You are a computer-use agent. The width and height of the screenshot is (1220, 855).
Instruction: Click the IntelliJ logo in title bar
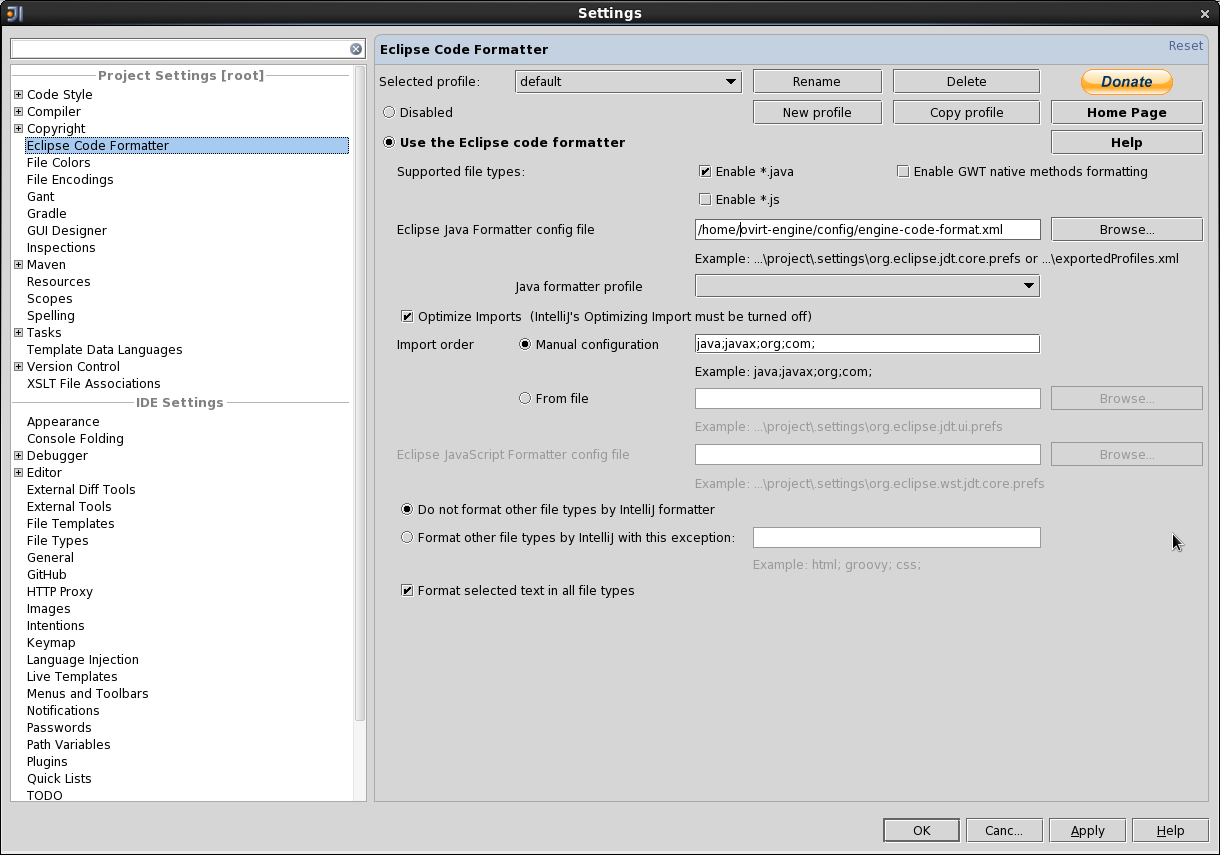[x=14, y=13]
